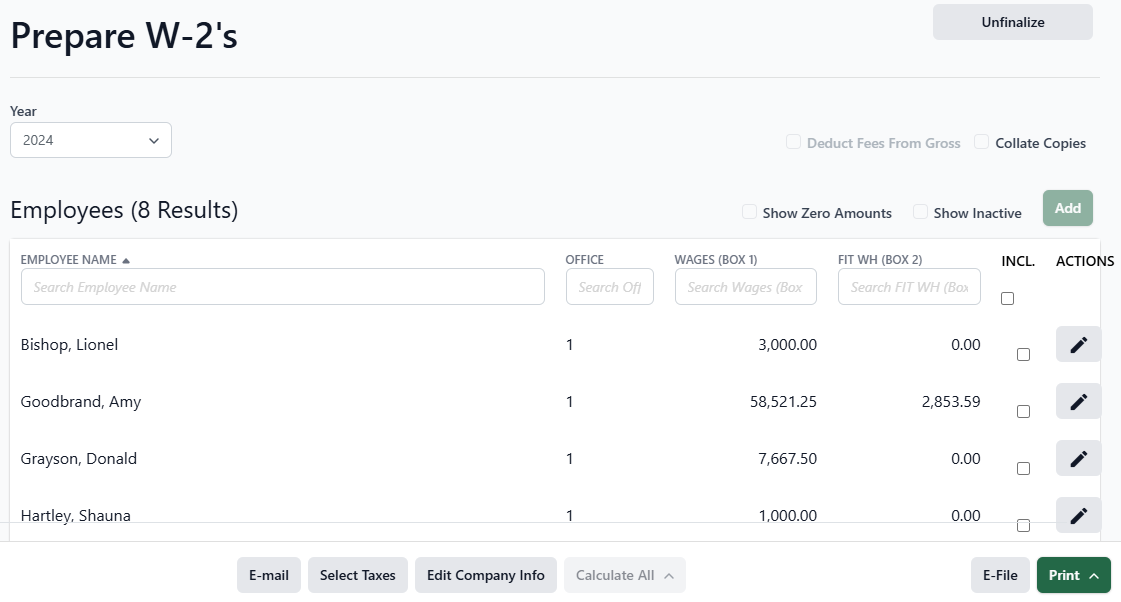1121x602 pixels.
Task: Click pencil icon for Amy Goodbrand
Action: pos(1078,402)
